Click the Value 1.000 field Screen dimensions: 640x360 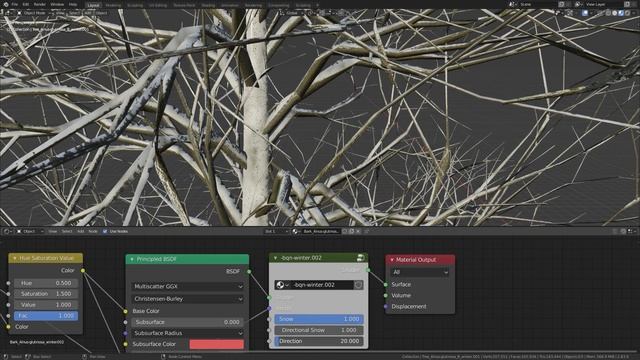point(46,305)
